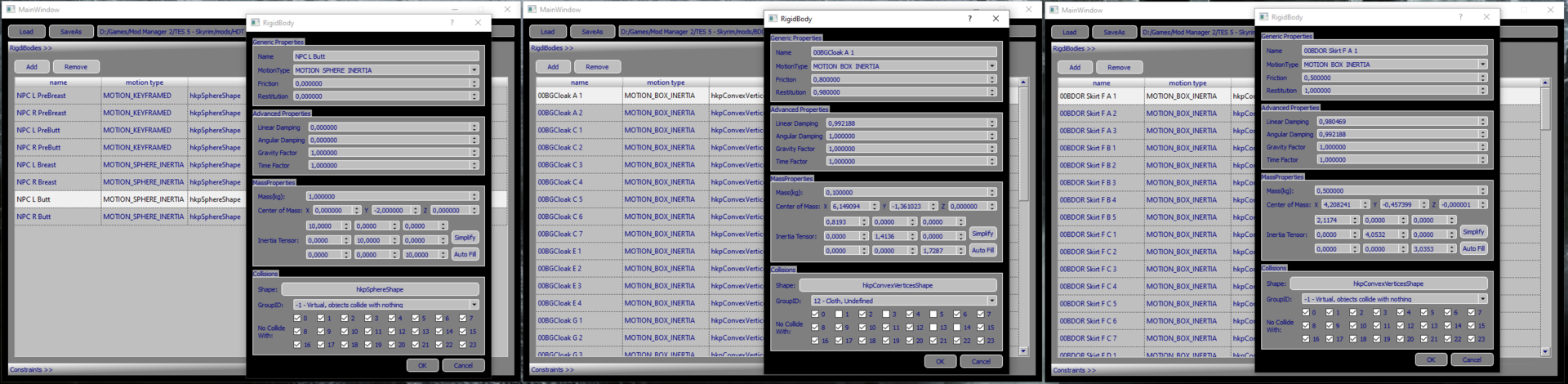Click the scroll down arrow in 00BGCloak list
This screenshot has width=1568, height=384.
1023,351
